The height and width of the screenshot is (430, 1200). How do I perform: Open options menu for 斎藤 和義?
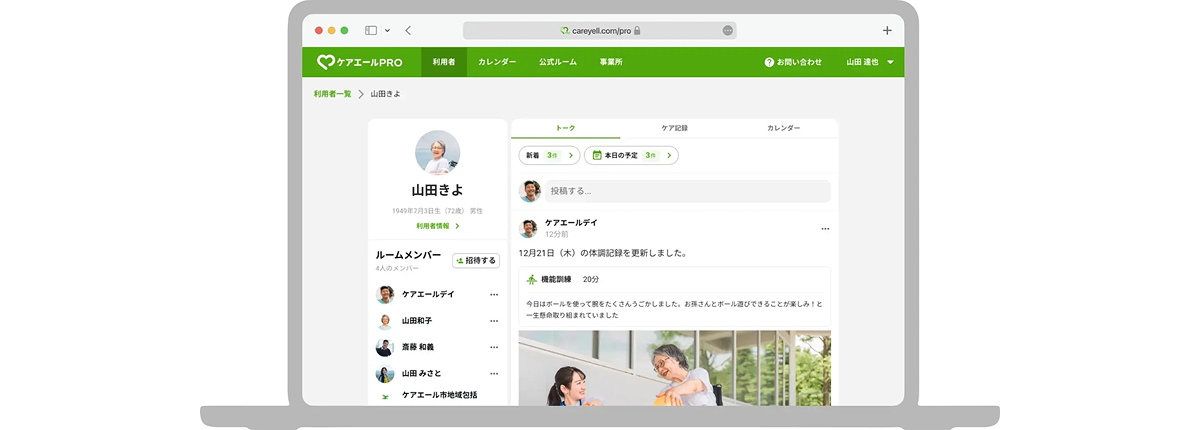coord(494,347)
